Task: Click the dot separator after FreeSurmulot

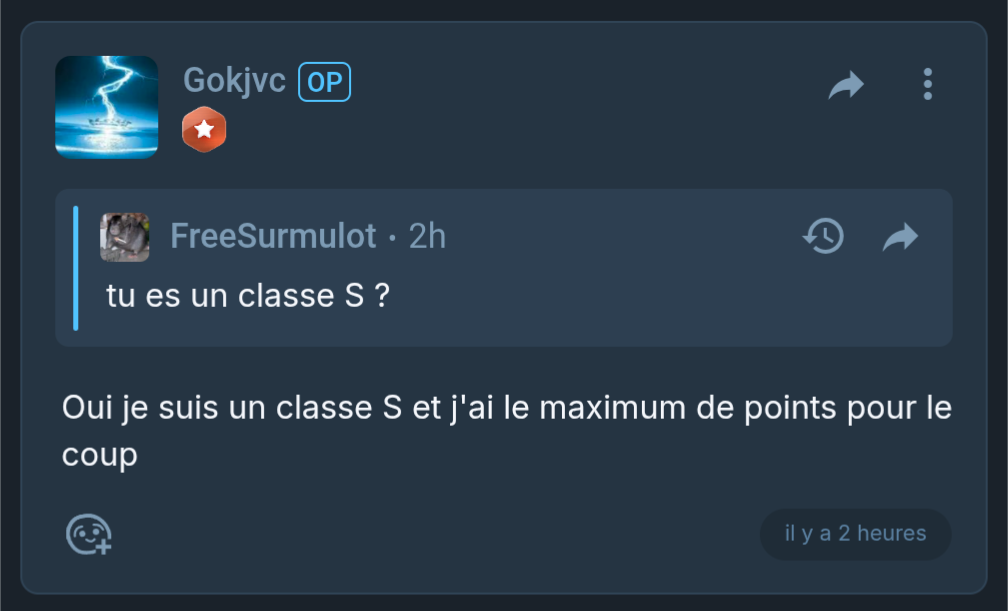Action: click(x=393, y=237)
